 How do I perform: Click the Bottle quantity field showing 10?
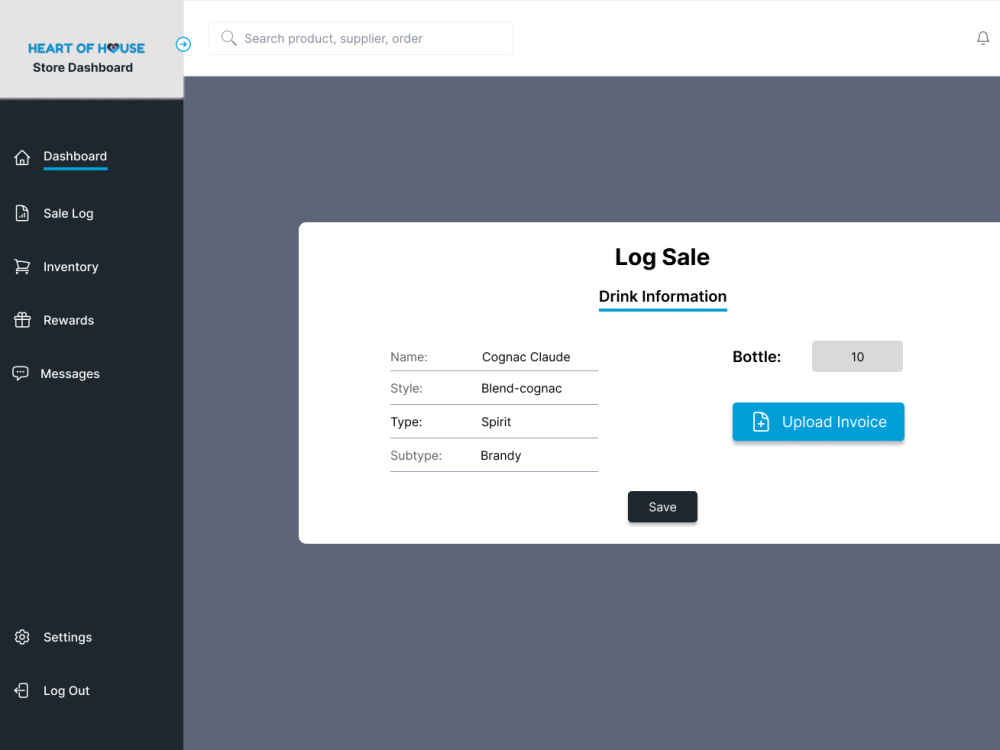click(857, 357)
